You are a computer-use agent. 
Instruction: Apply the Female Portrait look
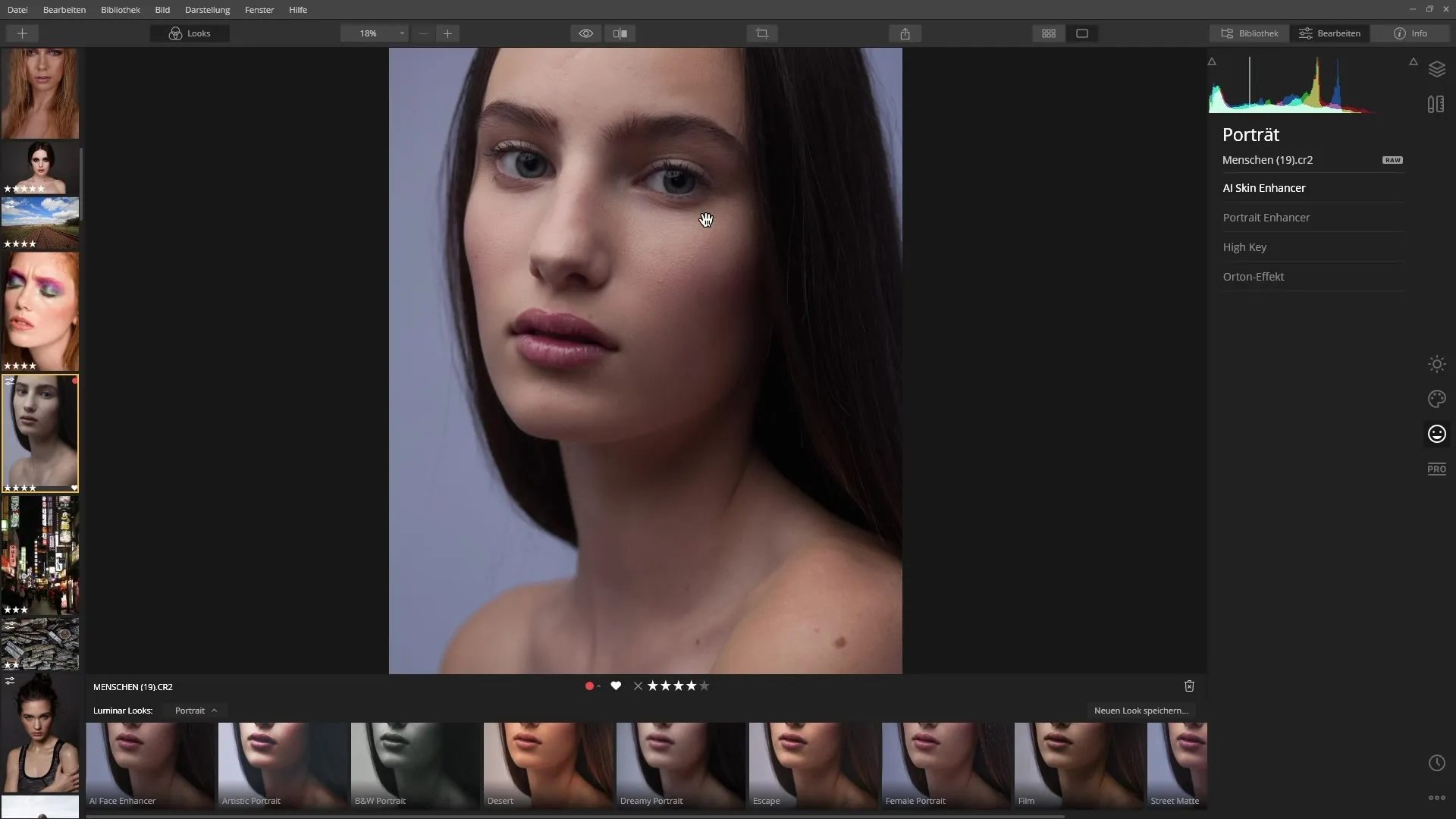coord(946,765)
